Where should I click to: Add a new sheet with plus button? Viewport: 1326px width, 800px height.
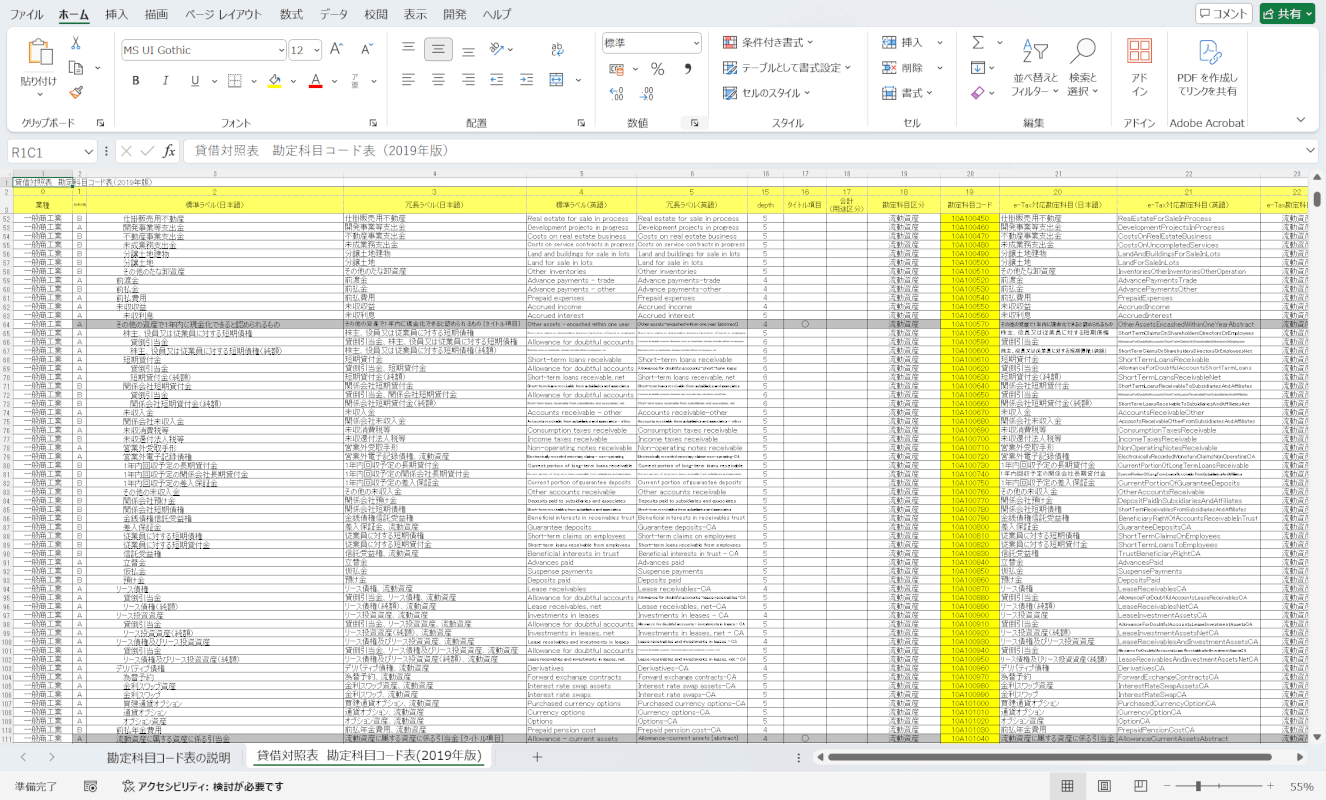pyautogui.click(x=536, y=757)
